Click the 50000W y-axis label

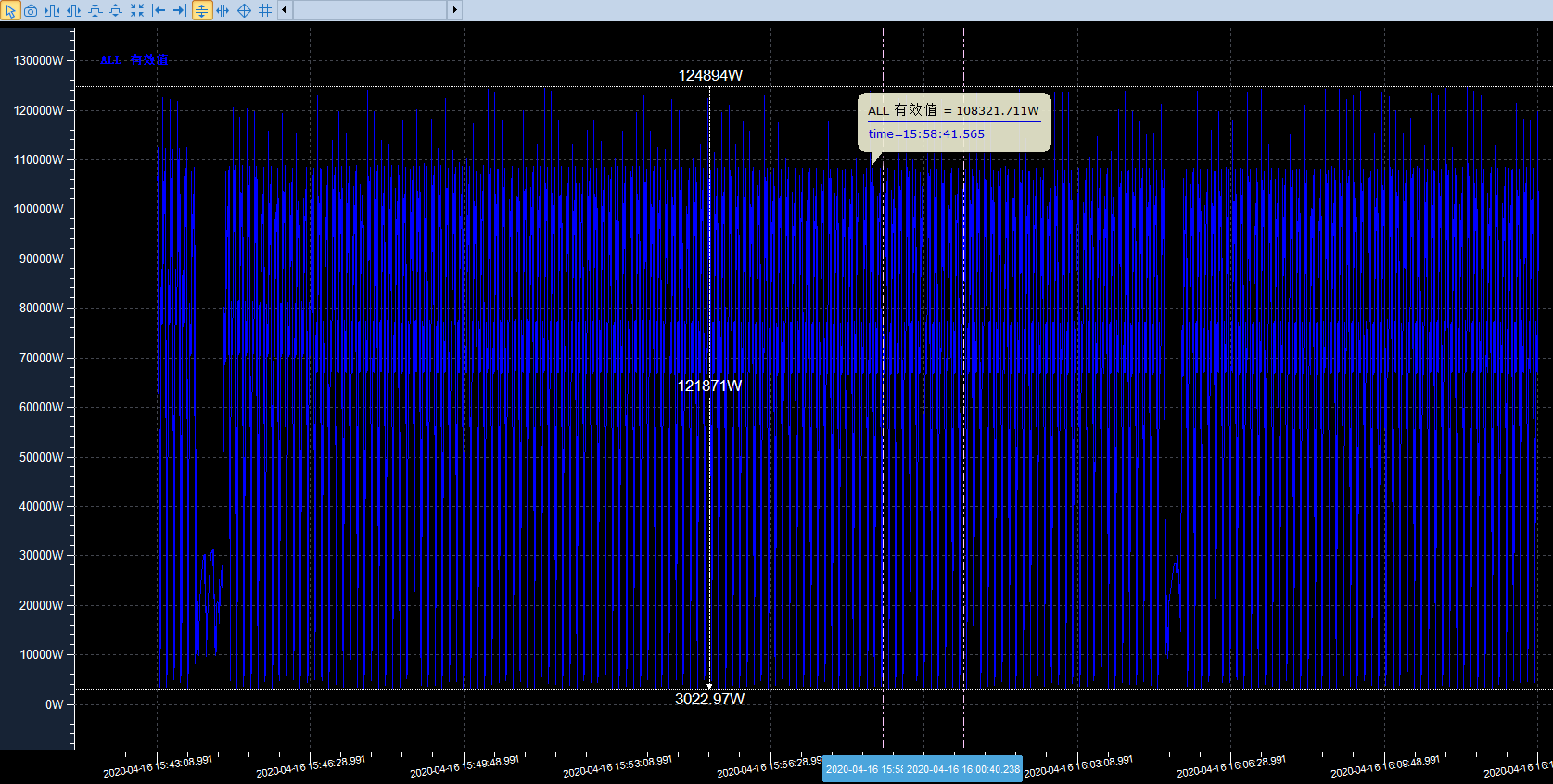pyautogui.click(x=42, y=457)
